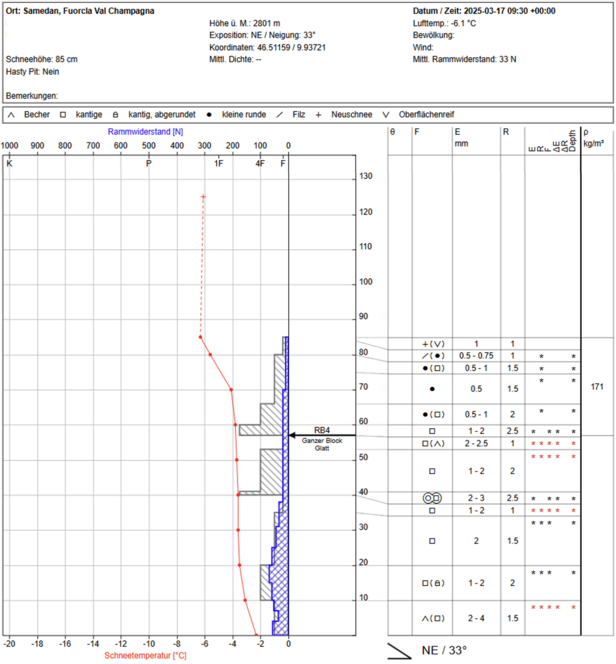
Task: Click the 'Ganzer Block Glatt' annotation
Action: [322, 445]
